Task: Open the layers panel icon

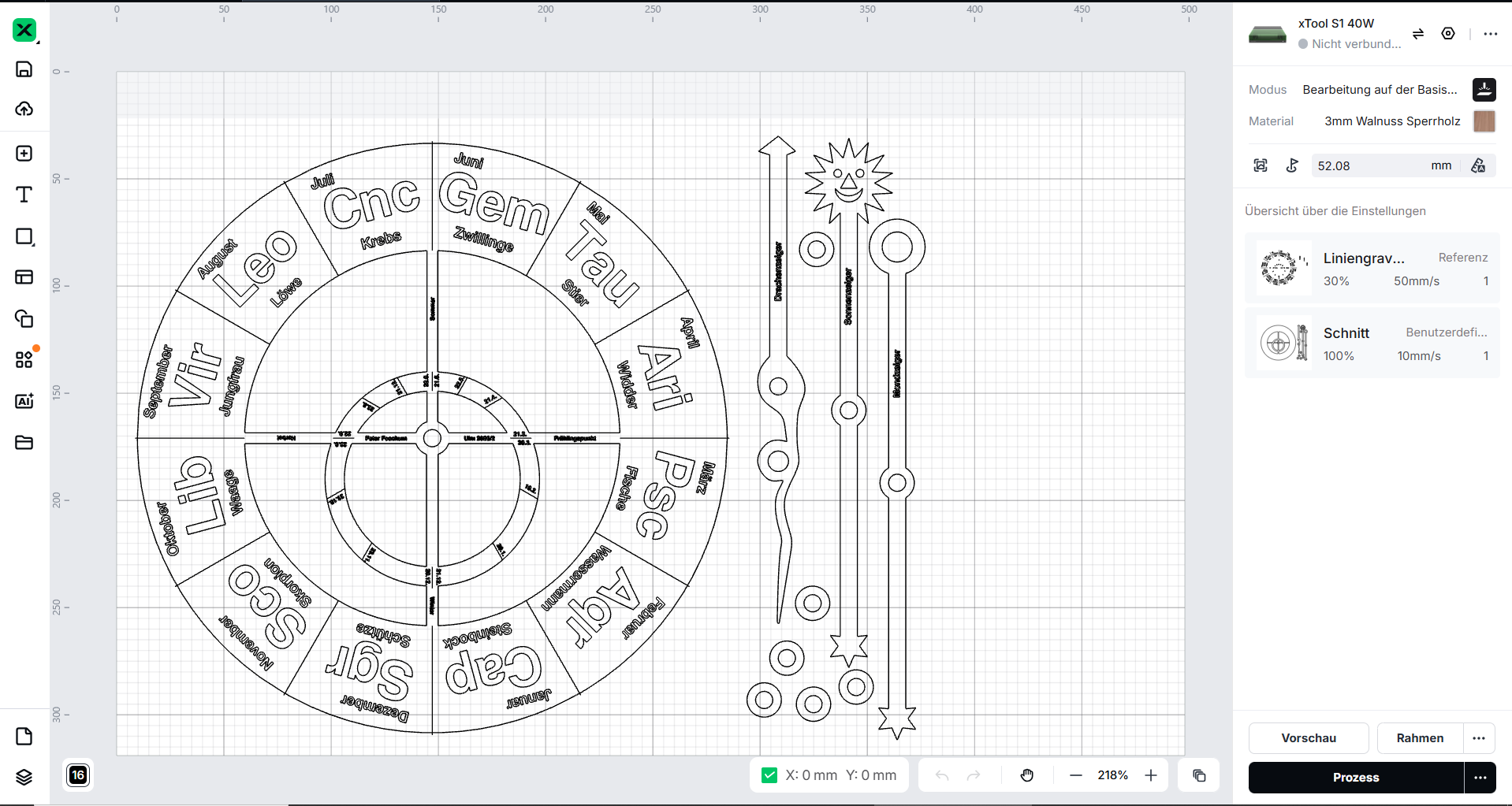Action: coord(24,777)
